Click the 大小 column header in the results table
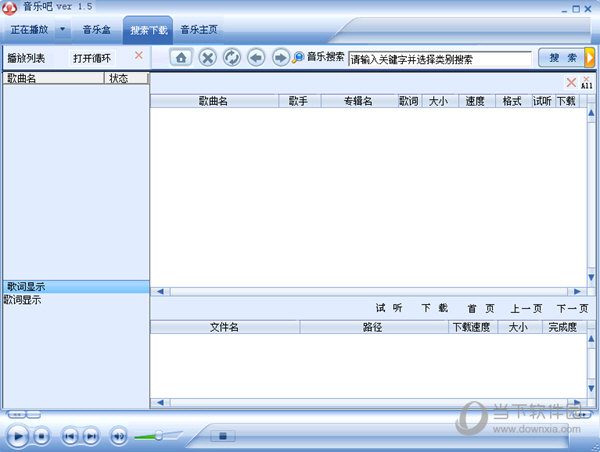600x452 pixels. point(439,101)
